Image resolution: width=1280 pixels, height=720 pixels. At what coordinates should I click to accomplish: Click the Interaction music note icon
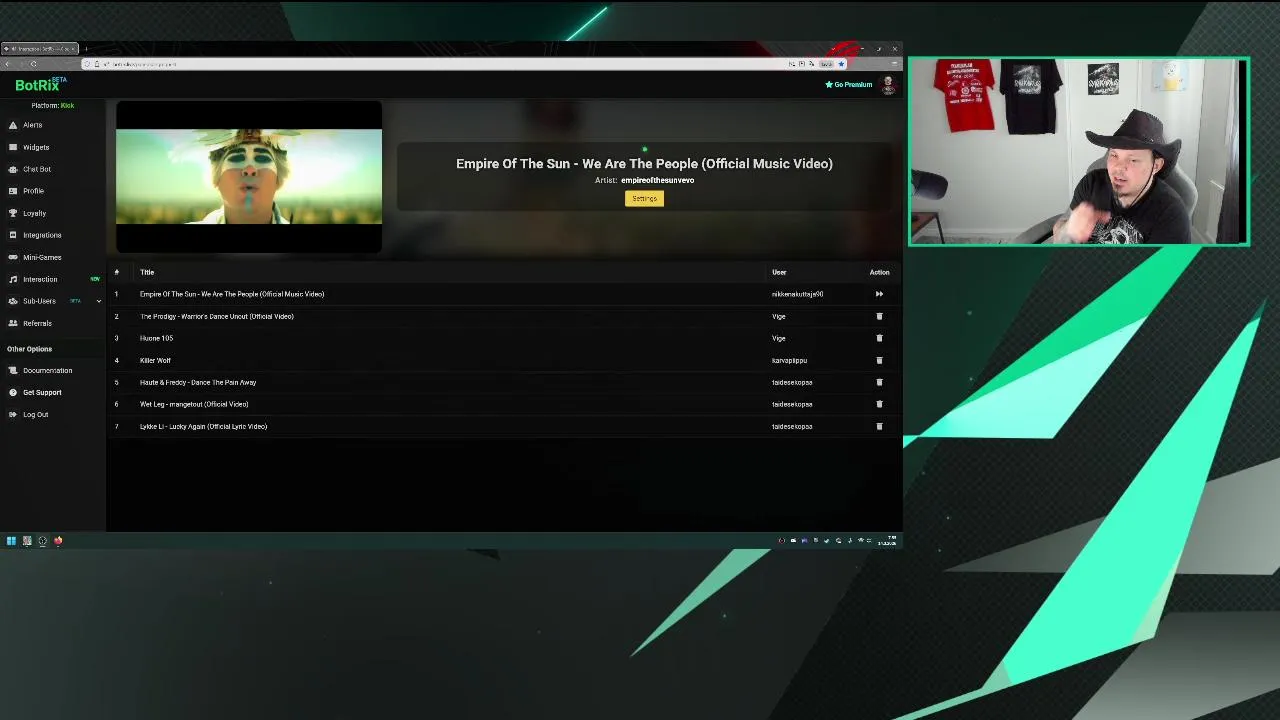click(12, 279)
